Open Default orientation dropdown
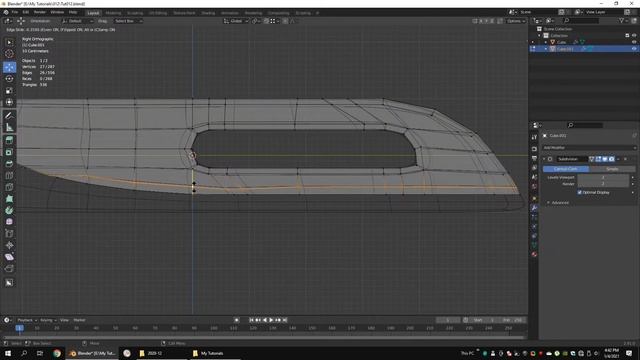 click(x=77, y=21)
